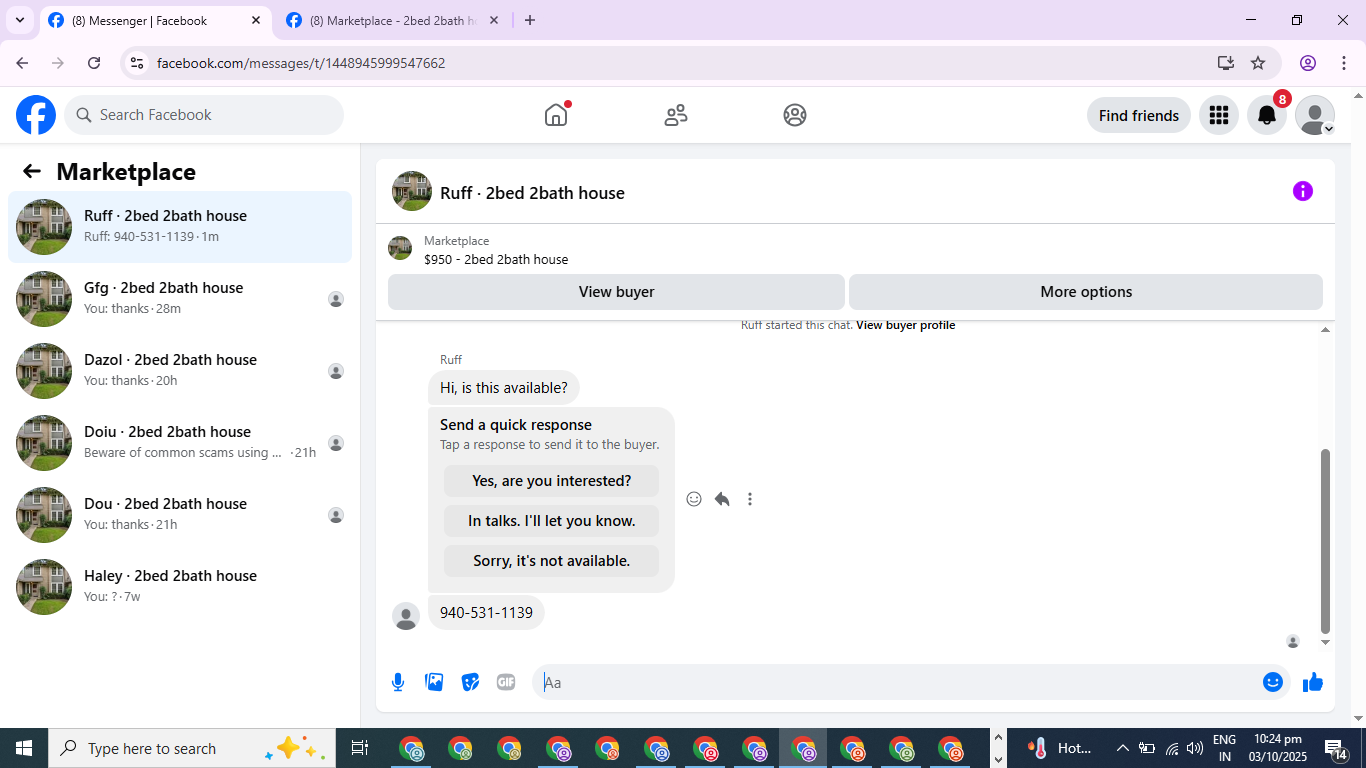Open the Facebook apps menu grid

pyautogui.click(x=1219, y=115)
